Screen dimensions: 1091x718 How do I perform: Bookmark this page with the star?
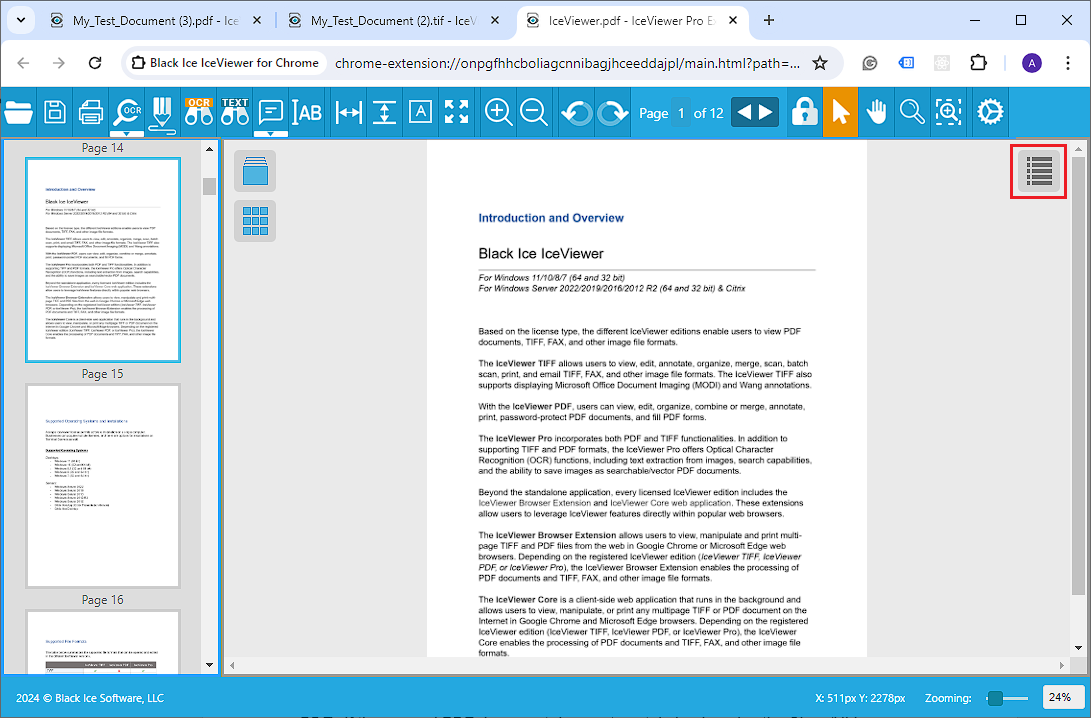[x=820, y=63]
